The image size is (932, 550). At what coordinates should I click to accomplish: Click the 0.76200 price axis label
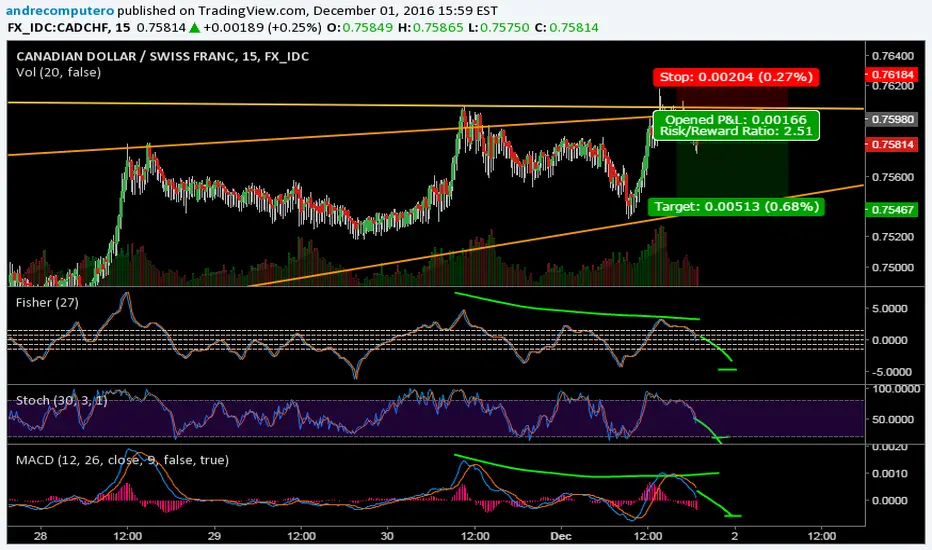(x=893, y=86)
